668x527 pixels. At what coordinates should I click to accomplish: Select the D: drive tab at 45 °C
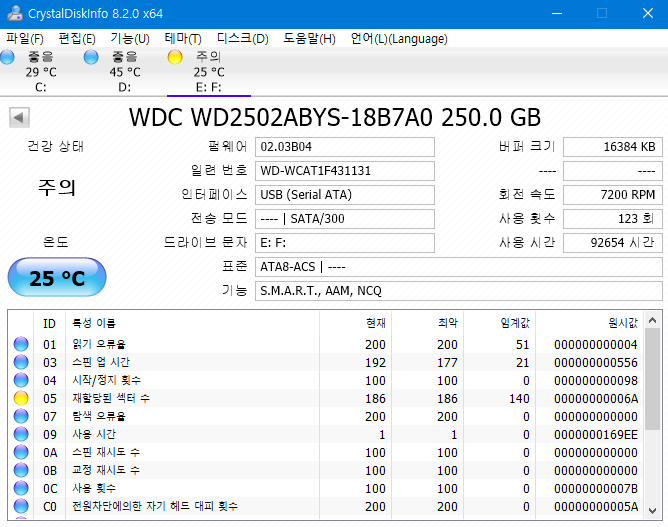point(125,72)
